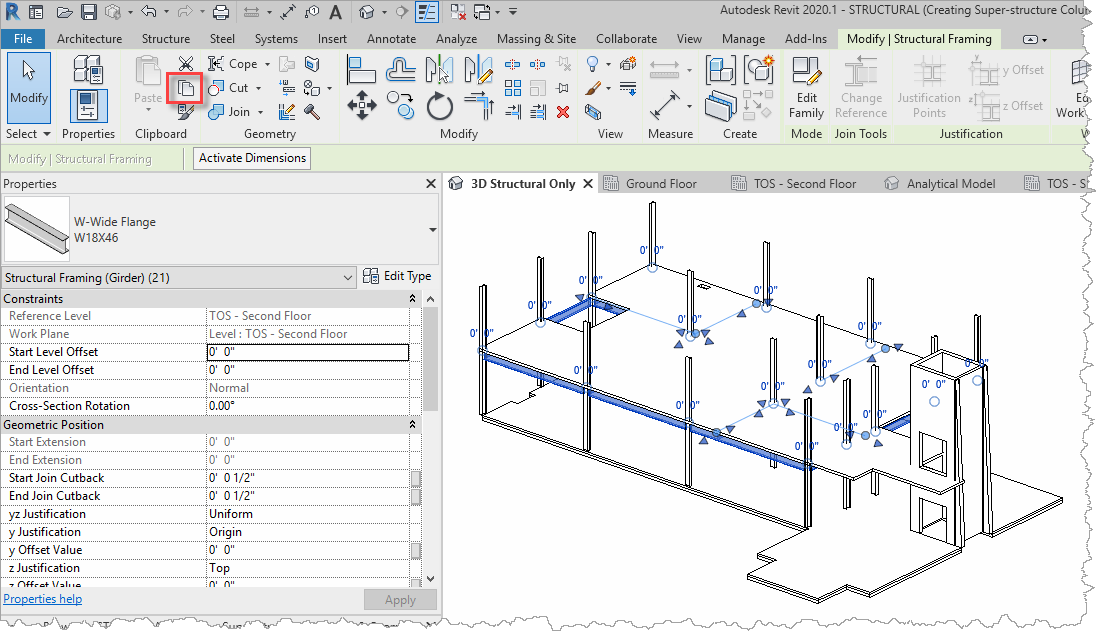
Task: Click Properties scrollbar down arrow
Action: click(431, 579)
